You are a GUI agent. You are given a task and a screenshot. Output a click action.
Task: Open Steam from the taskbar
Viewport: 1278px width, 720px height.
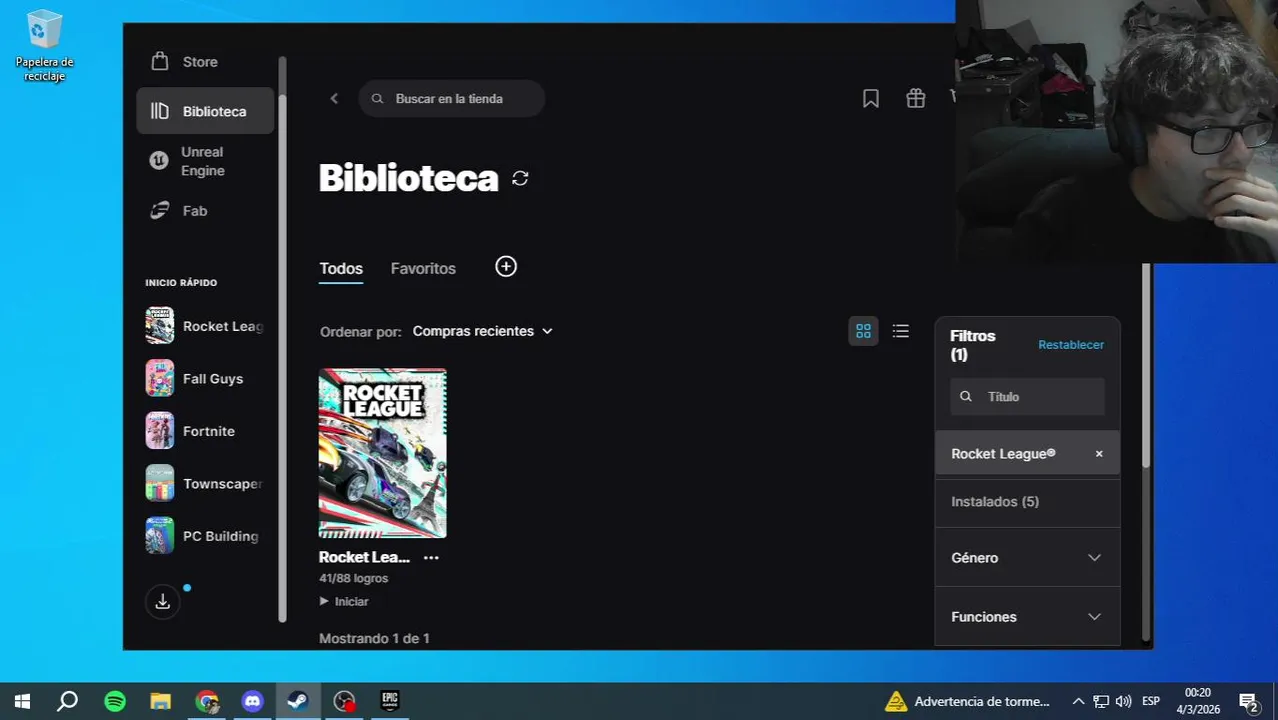(x=298, y=701)
